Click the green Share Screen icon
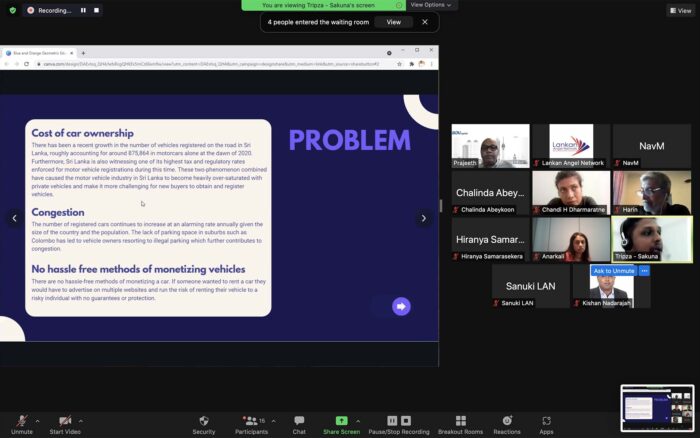700x438 pixels. (x=341, y=422)
